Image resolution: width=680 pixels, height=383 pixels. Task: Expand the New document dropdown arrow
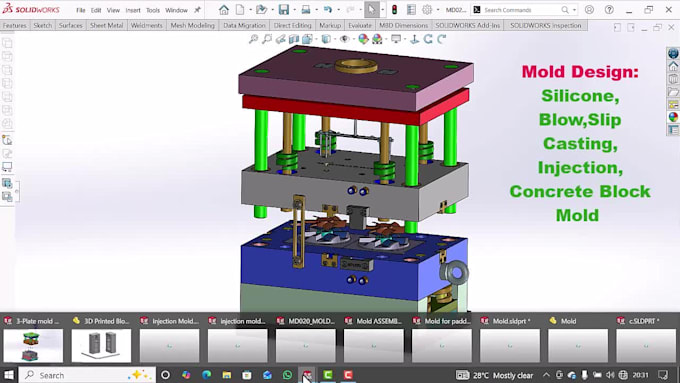pos(250,10)
